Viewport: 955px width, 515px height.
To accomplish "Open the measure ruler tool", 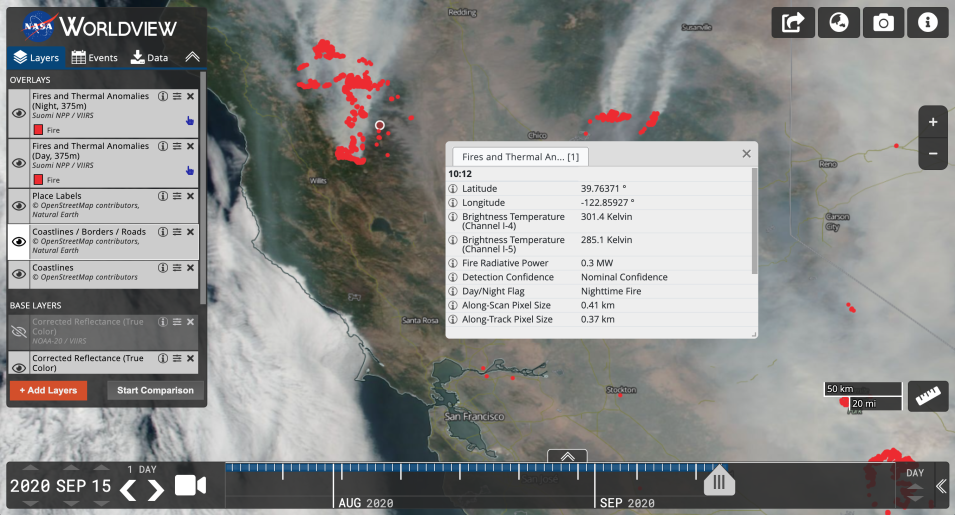I will click(928, 396).
